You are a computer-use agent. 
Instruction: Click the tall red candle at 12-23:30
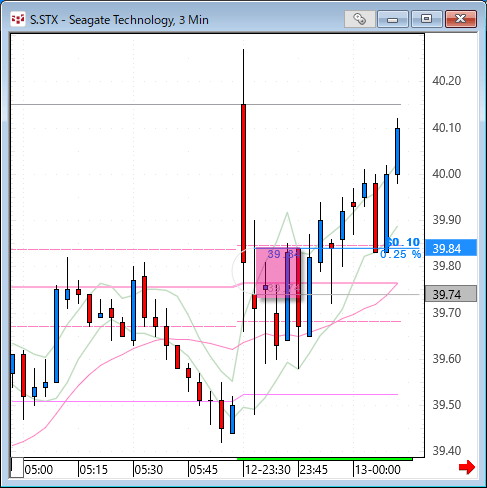pos(244,183)
